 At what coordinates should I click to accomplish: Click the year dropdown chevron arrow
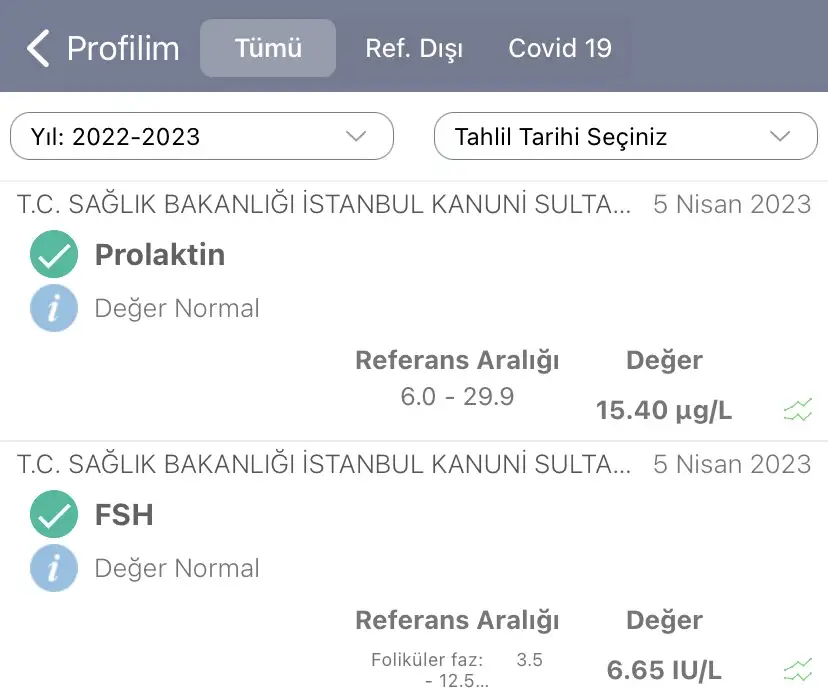tap(356, 137)
